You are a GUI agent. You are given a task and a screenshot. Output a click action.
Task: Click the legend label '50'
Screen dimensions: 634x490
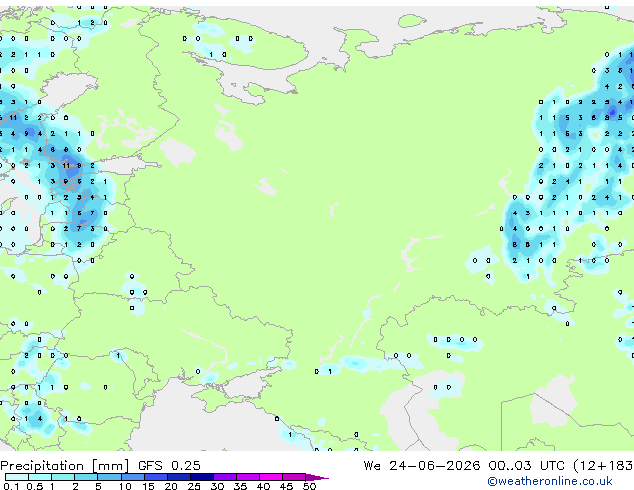[309, 486]
